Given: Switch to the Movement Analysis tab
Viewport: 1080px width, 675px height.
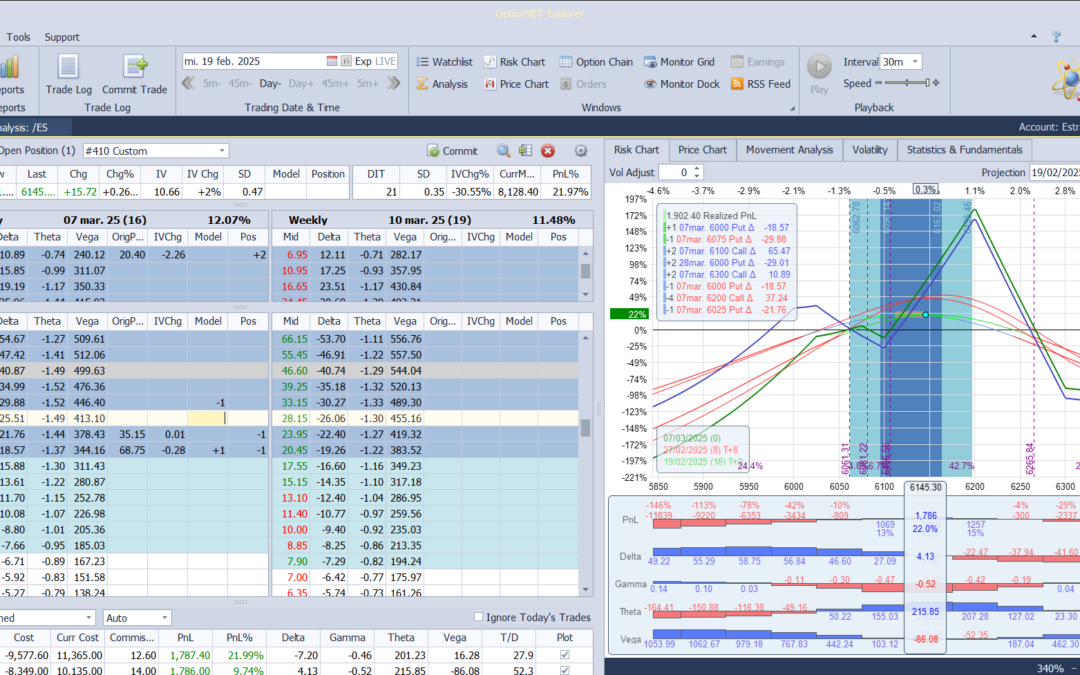Looking at the screenshot, I should coord(789,150).
